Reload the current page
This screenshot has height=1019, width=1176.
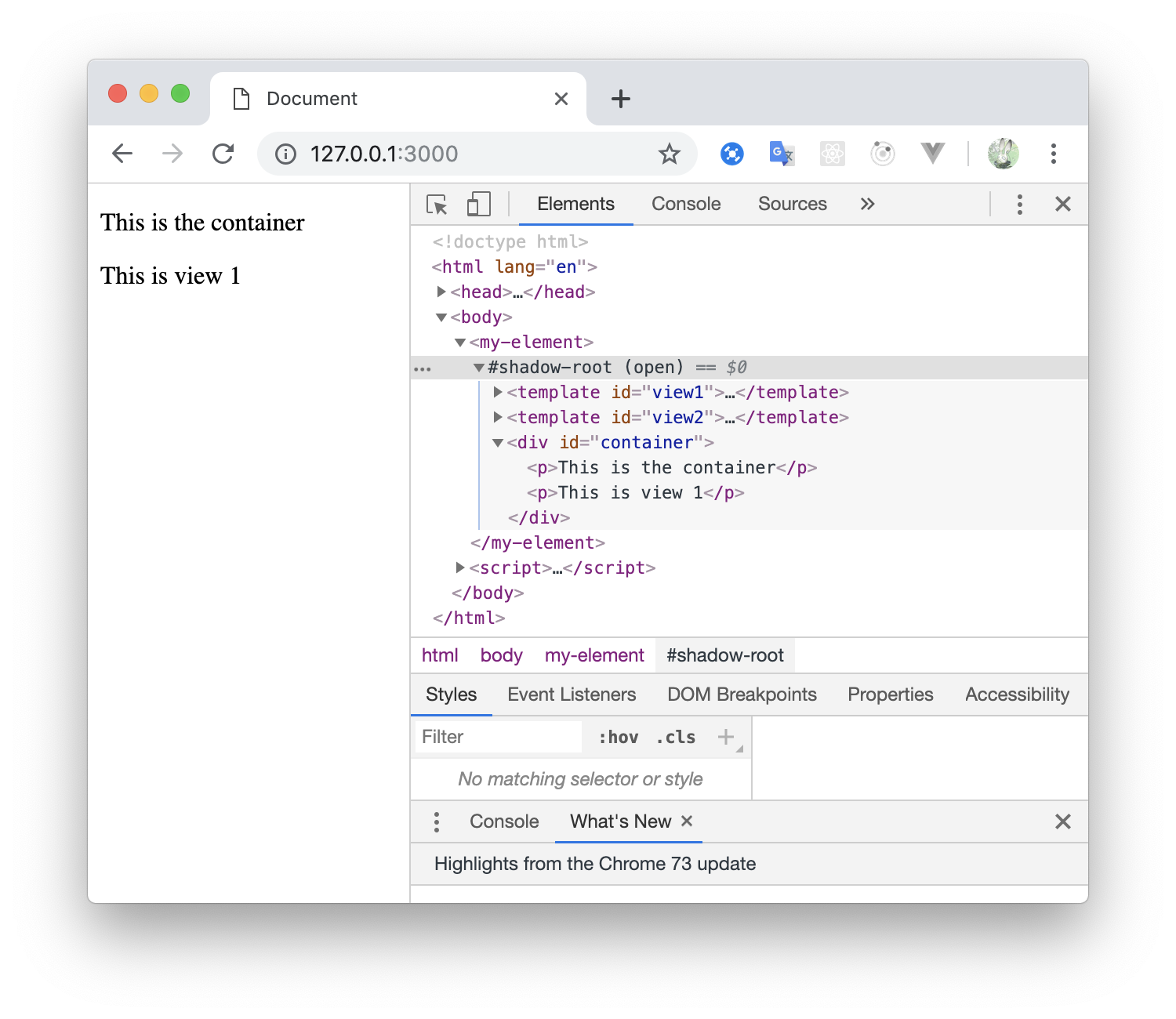[x=223, y=154]
